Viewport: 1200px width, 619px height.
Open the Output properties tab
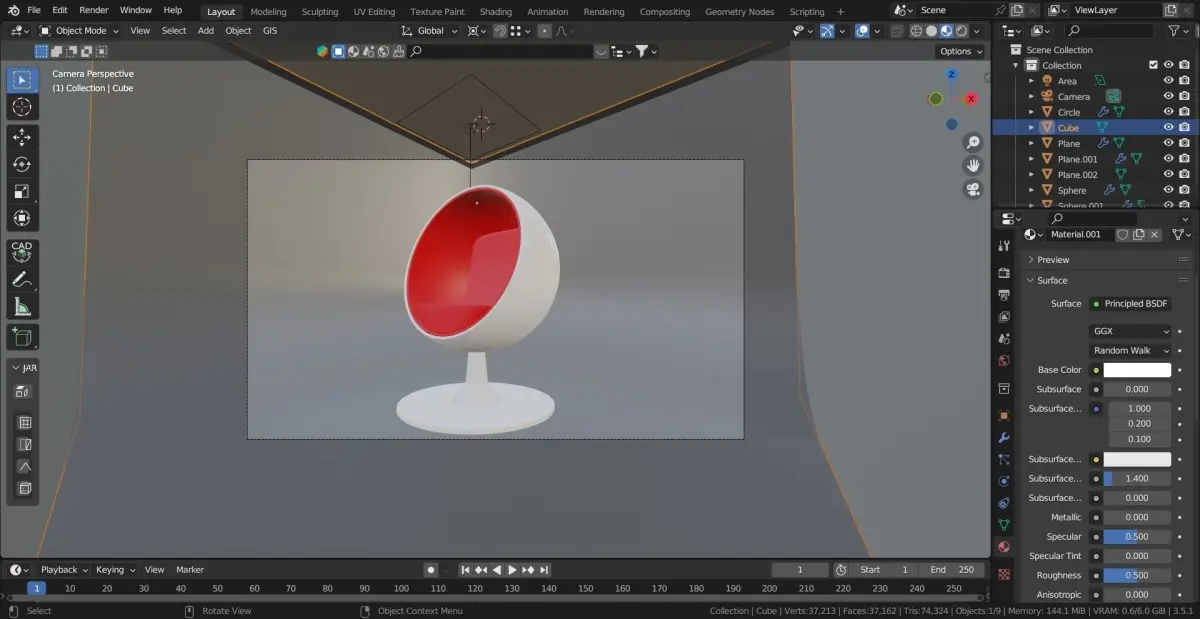[1004, 295]
